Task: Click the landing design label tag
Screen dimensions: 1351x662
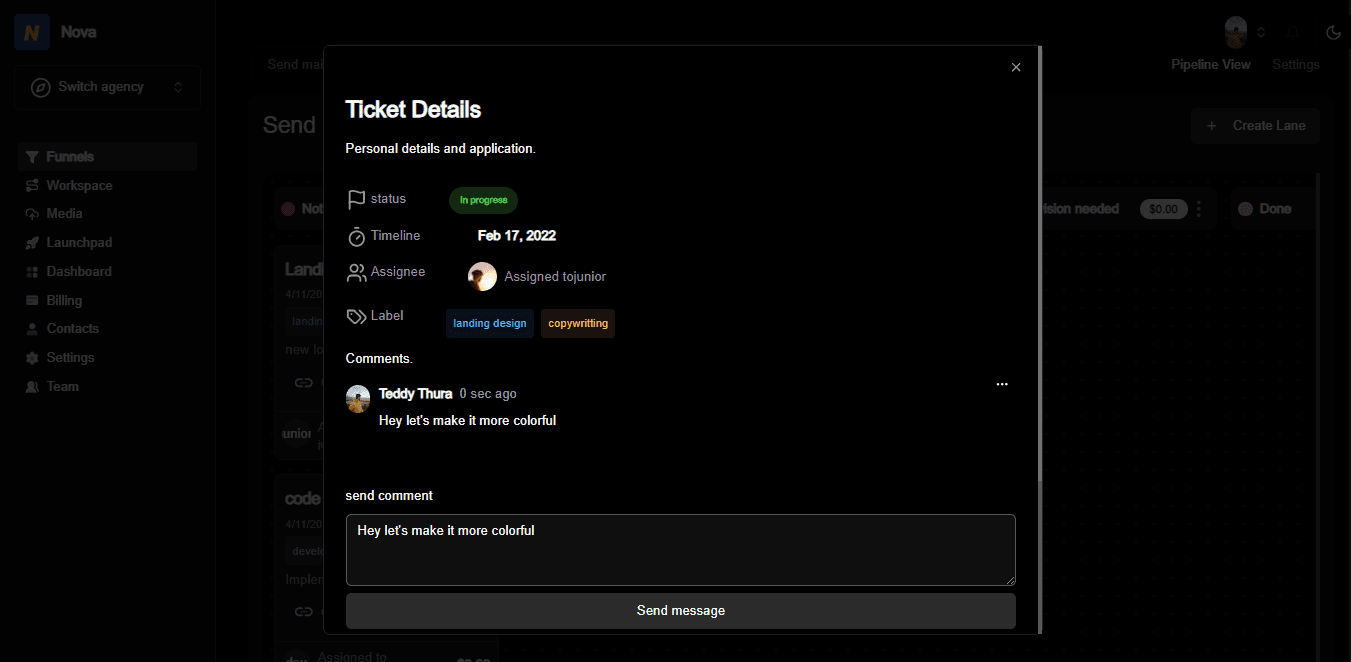Action: point(489,323)
